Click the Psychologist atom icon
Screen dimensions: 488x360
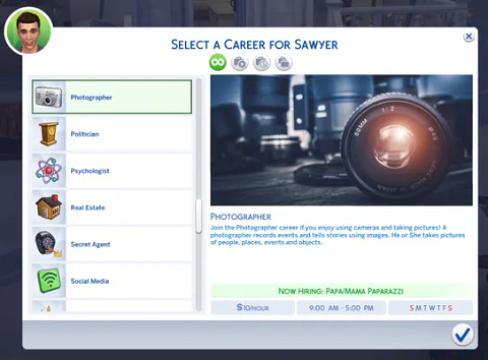tap(49, 170)
